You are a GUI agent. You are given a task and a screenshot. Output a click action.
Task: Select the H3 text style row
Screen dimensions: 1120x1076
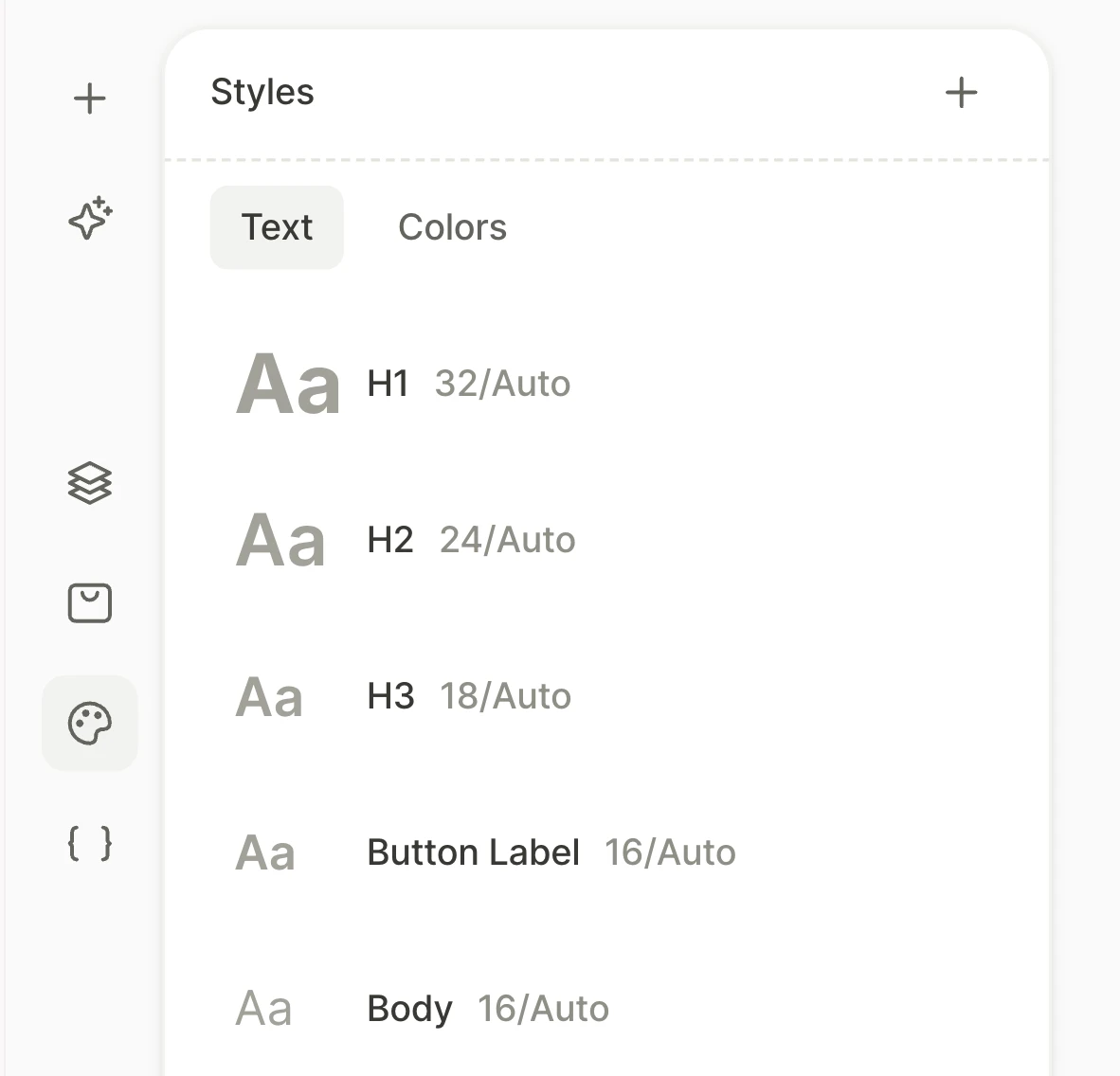(x=607, y=696)
